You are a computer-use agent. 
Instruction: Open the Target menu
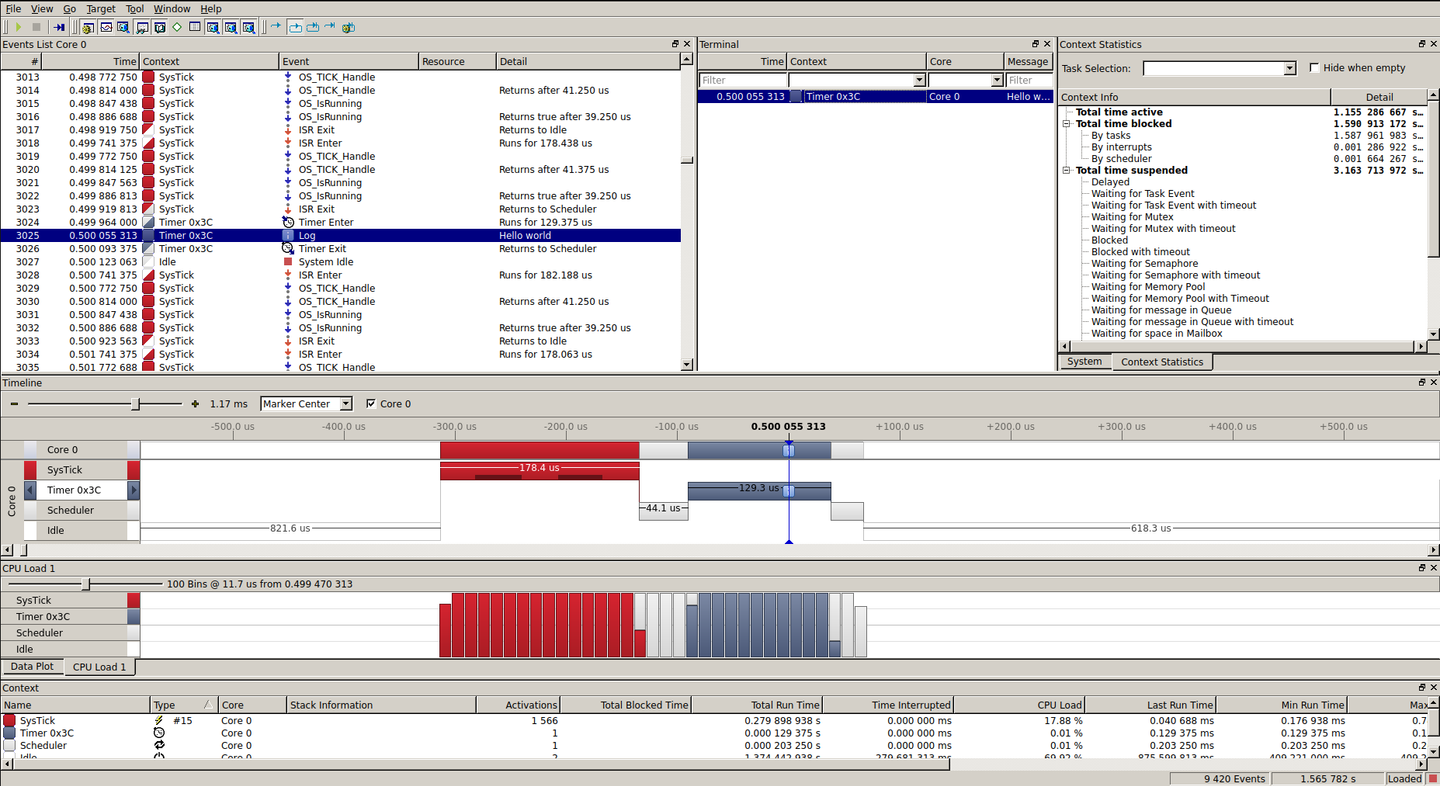pos(100,9)
